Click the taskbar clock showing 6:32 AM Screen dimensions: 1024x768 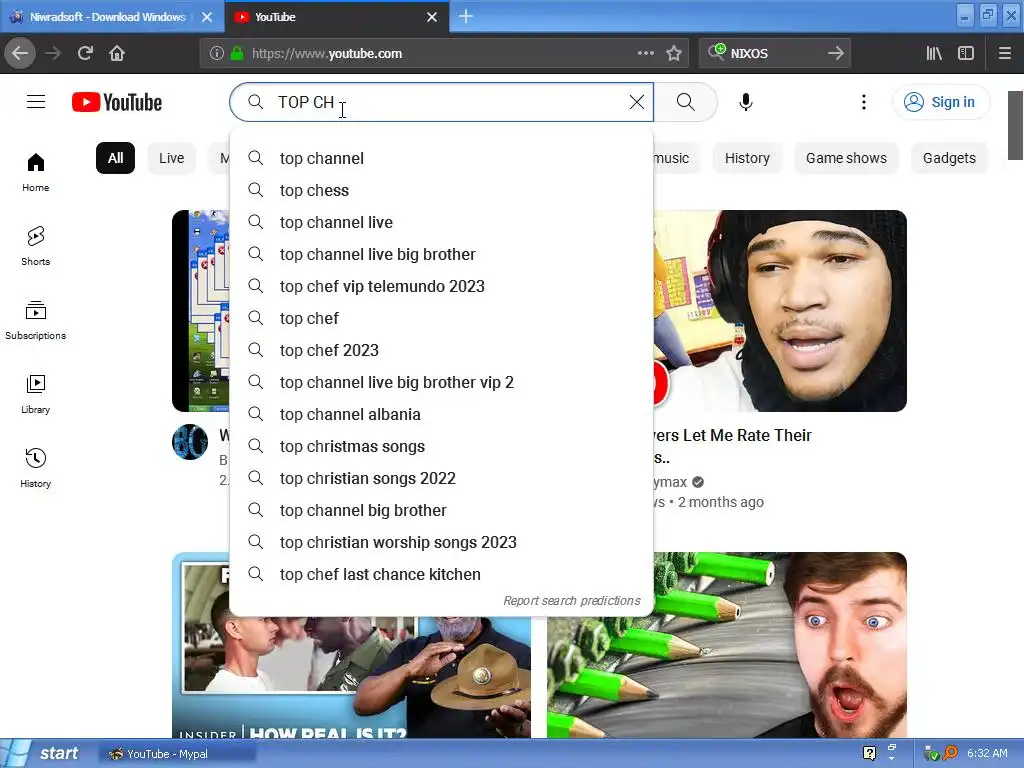tap(987, 753)
